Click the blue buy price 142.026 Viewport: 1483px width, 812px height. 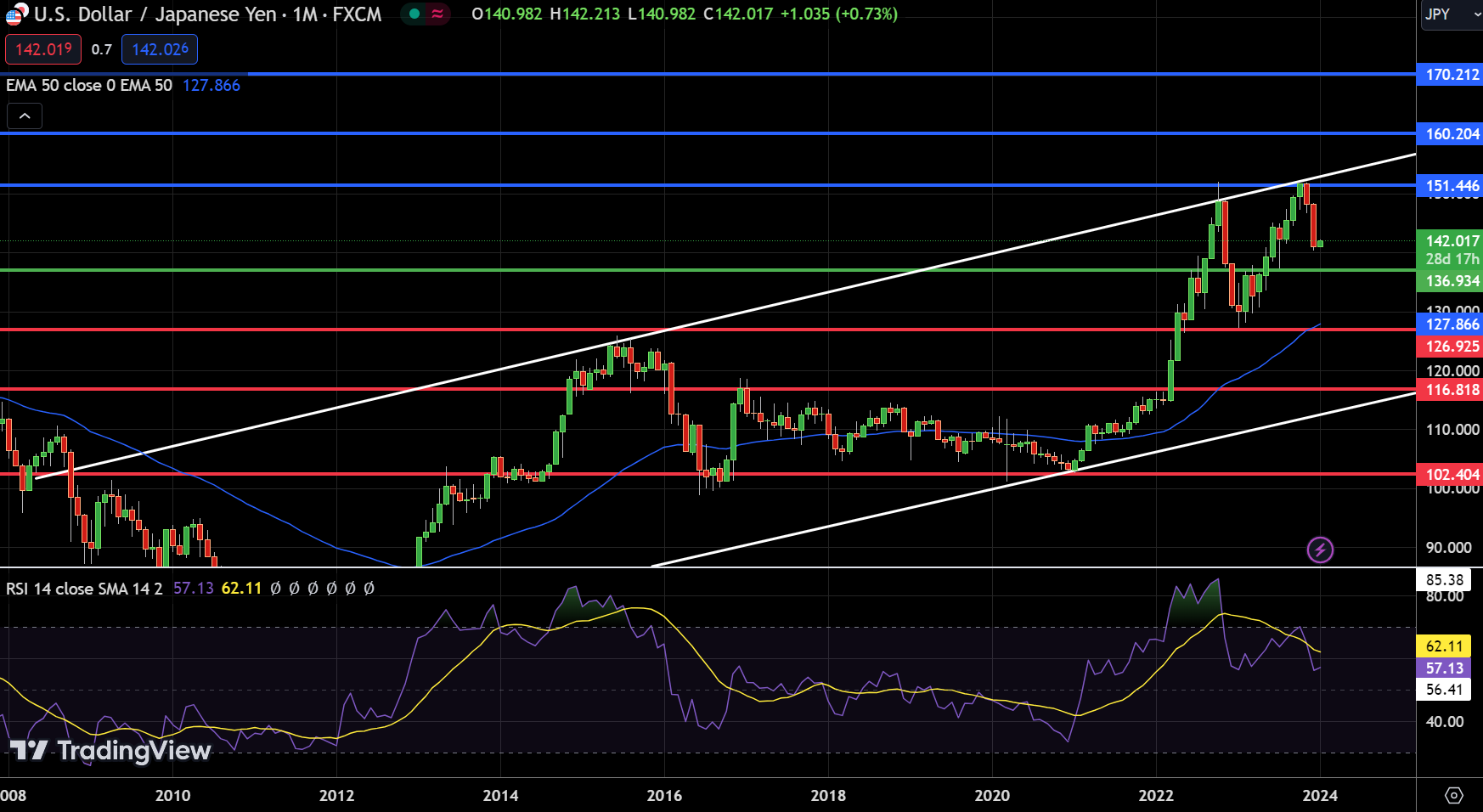click(160, 49)
